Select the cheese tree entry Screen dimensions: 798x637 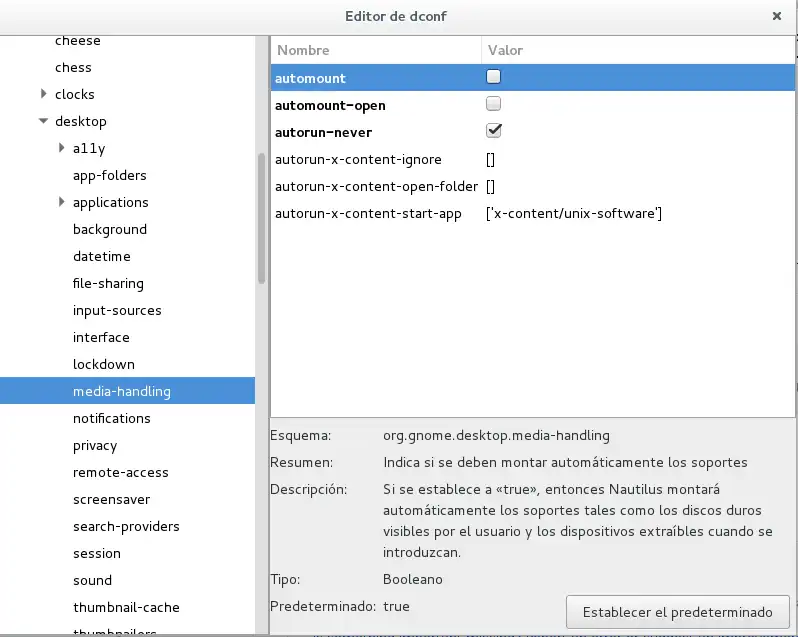pyautogui.click(x=77, y=41)
